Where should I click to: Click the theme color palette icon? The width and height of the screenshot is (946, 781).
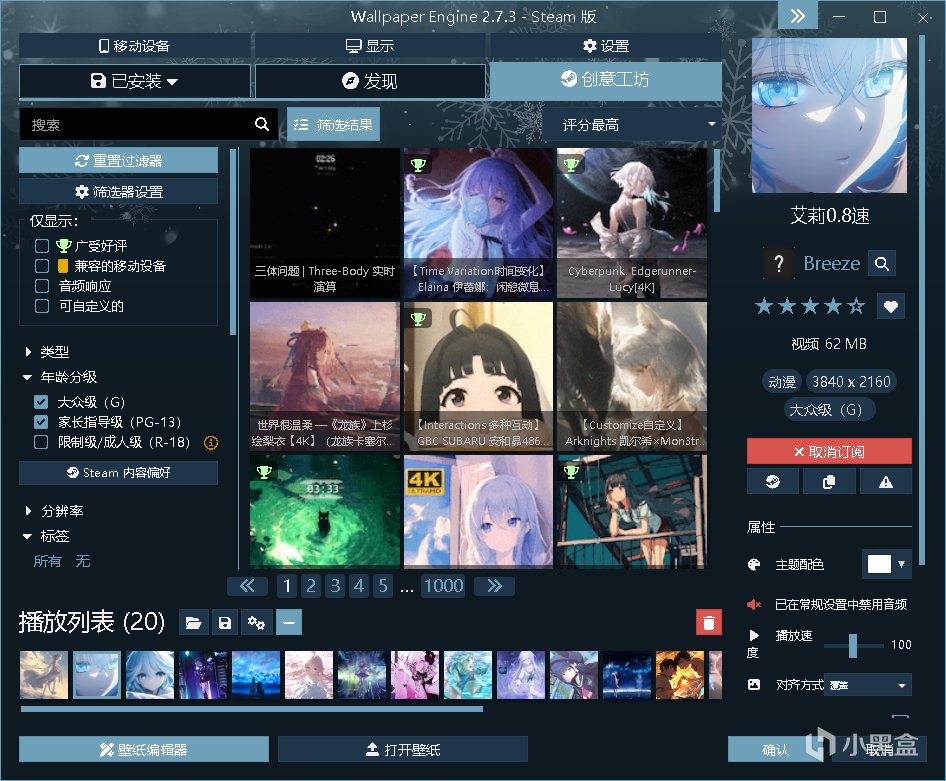click(754, 564)
